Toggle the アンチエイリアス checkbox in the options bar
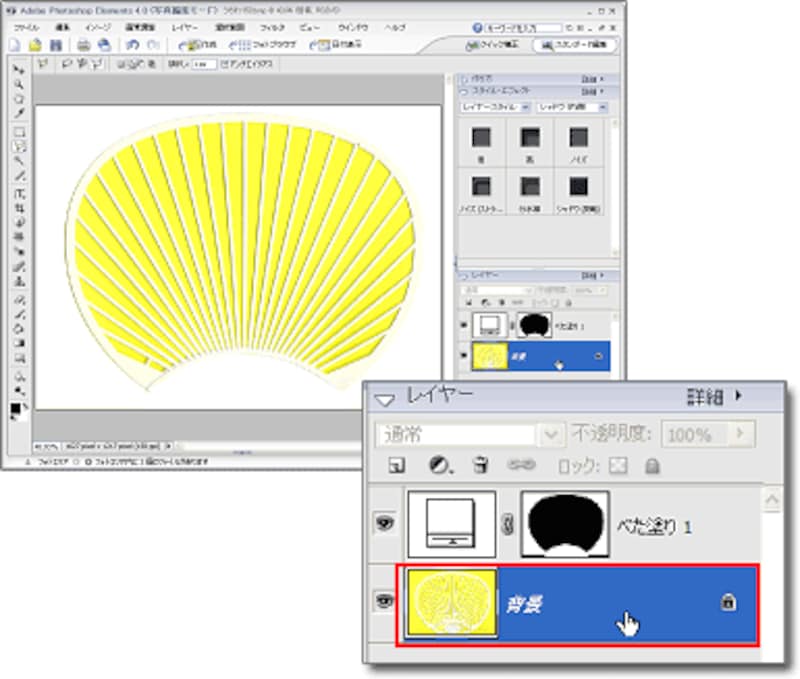The height and width of the screenshot is (679, 800). tap(225, 63)
